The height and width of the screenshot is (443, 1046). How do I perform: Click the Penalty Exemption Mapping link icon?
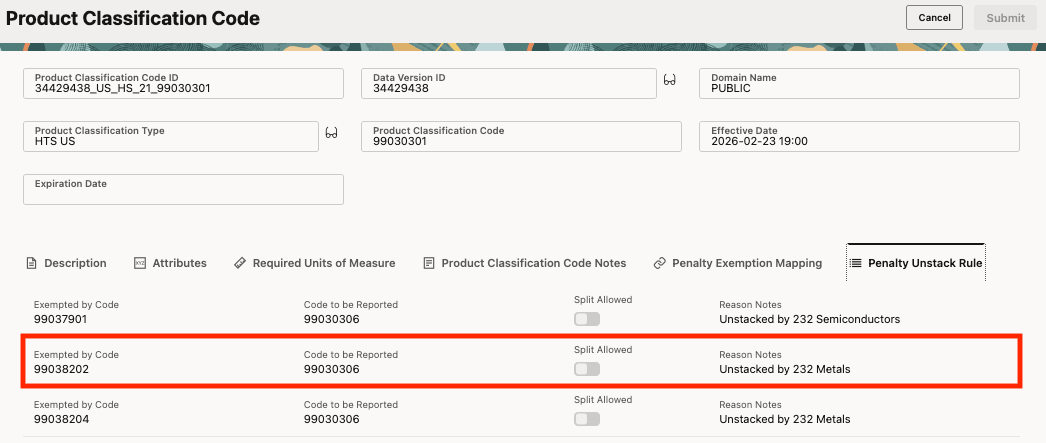[660, 263]
